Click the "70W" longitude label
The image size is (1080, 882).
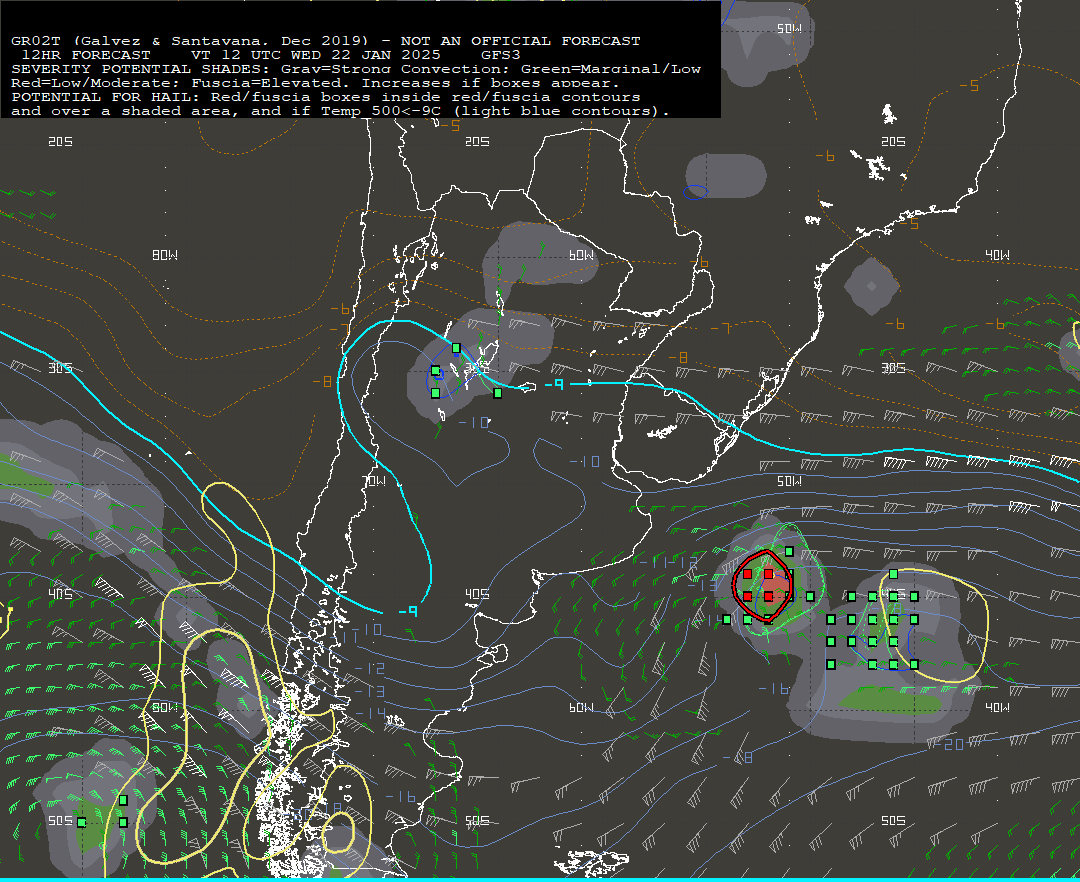pos(375,481)
